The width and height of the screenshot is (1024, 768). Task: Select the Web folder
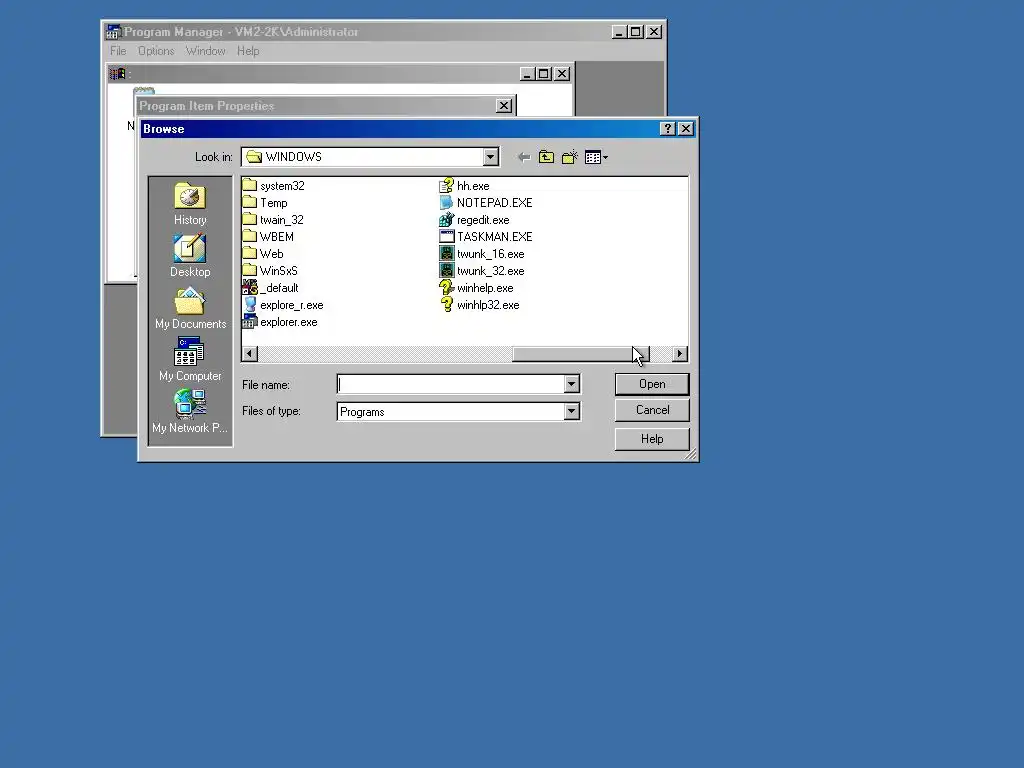[263, 254]
